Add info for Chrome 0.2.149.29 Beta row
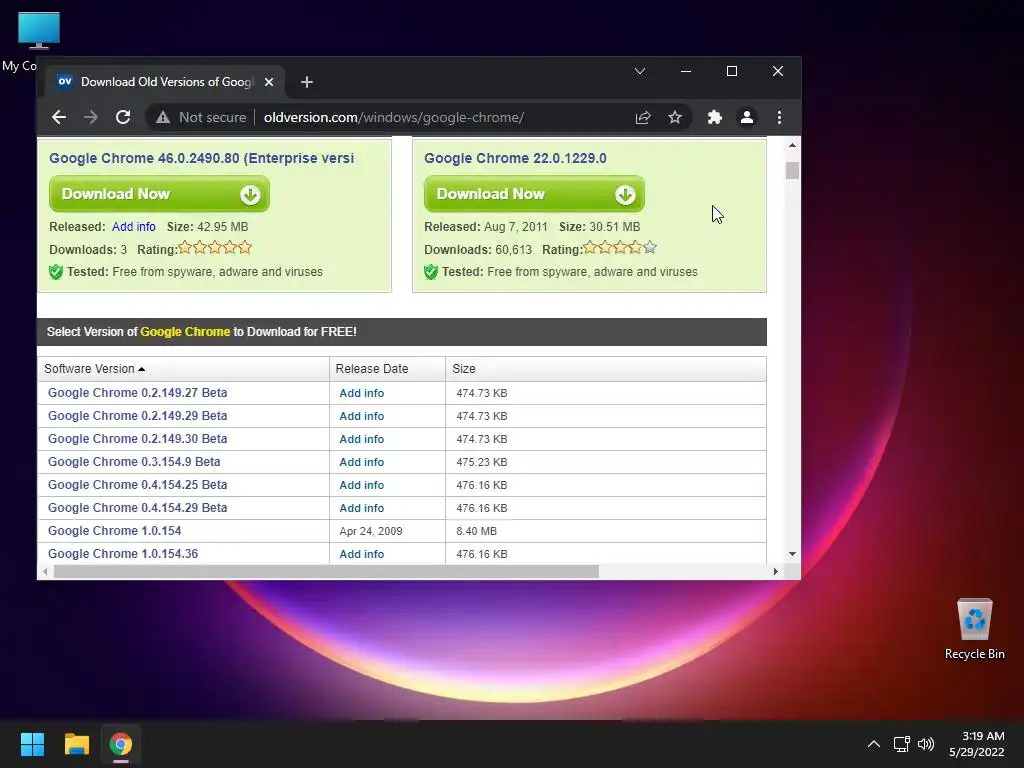1024x768 pixels. click(361, 416)
